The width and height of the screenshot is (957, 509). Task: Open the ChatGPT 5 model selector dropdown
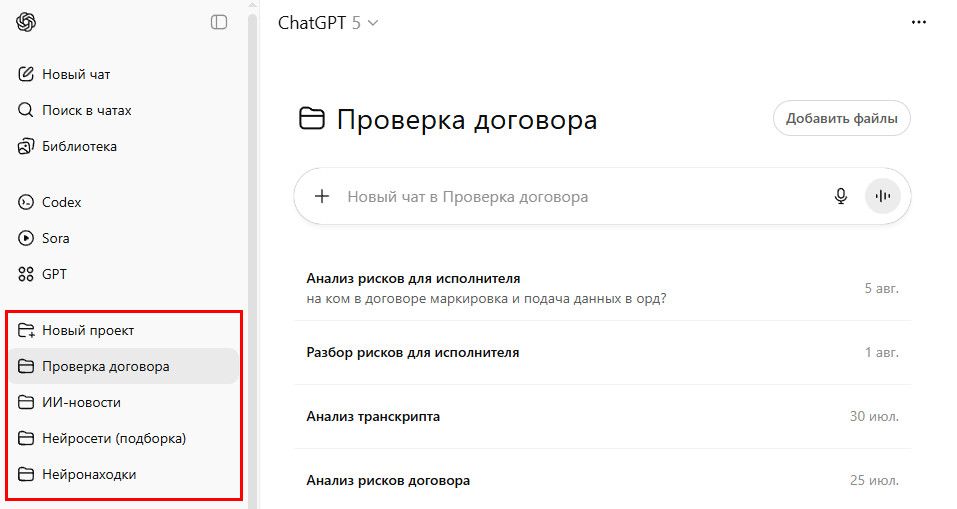[328, 23]
